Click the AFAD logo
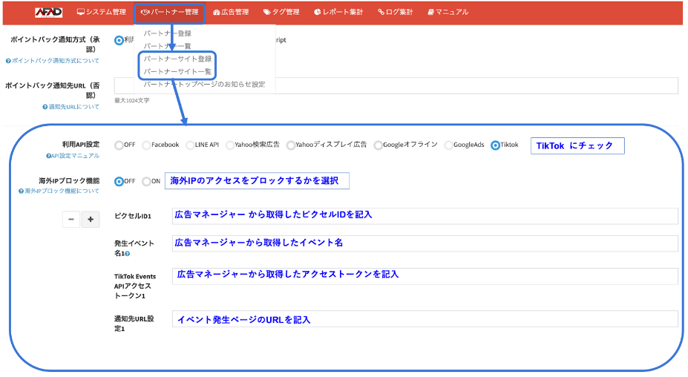Viewport: 688px width, 377px height. (x=48, y=12)
